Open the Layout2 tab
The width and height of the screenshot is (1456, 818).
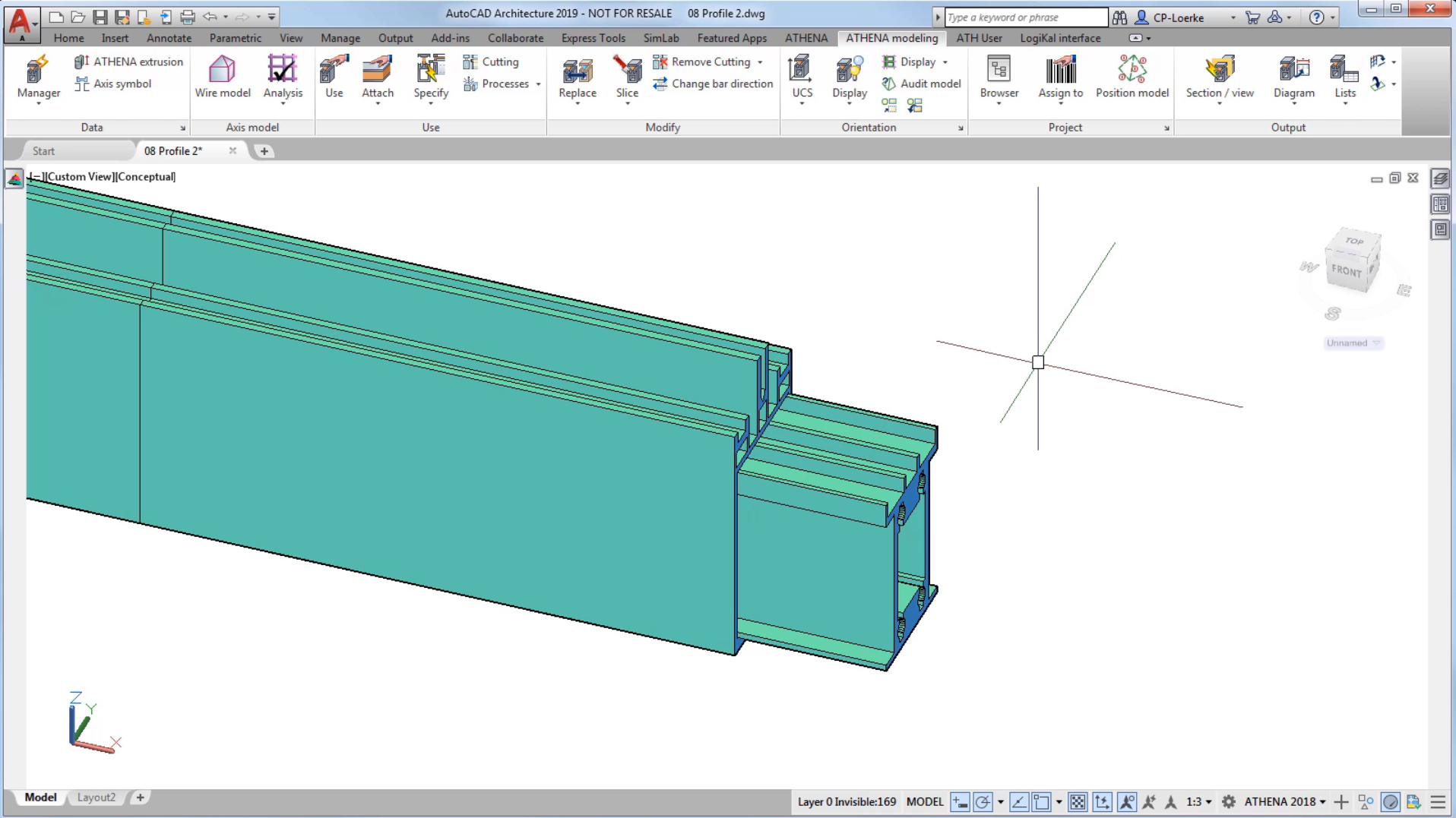[x=97, y=797]
